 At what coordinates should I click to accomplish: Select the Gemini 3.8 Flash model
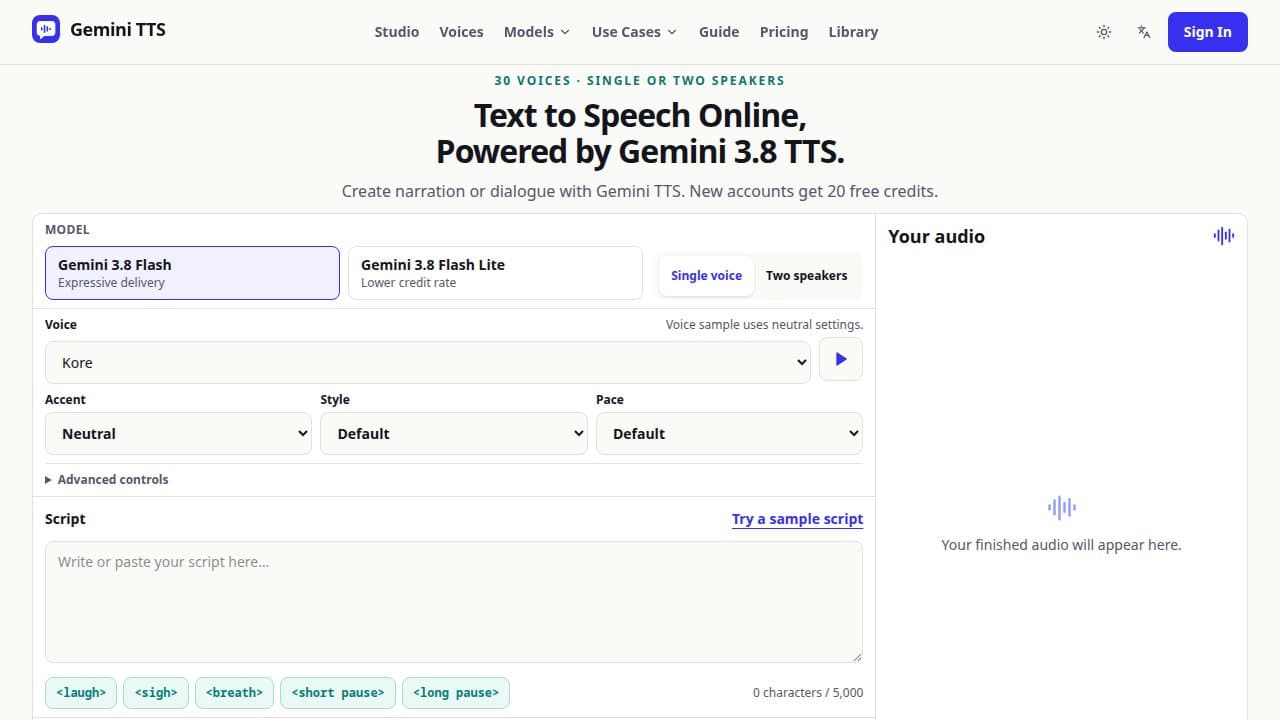192,273
